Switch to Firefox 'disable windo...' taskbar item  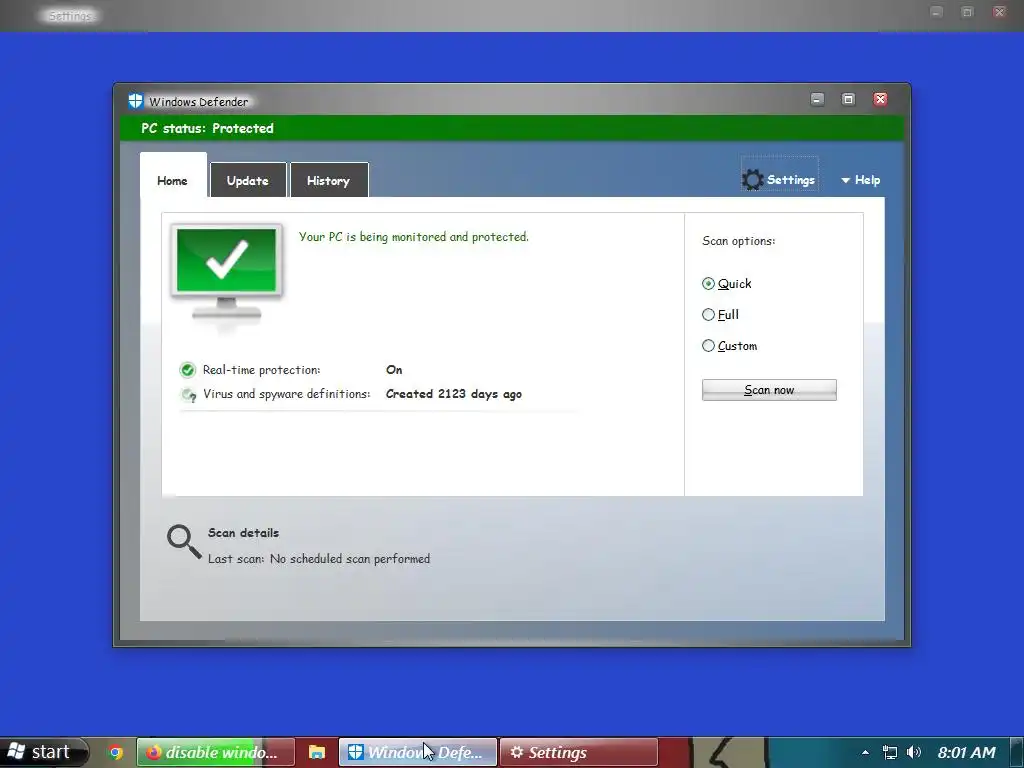pos(216,752)
